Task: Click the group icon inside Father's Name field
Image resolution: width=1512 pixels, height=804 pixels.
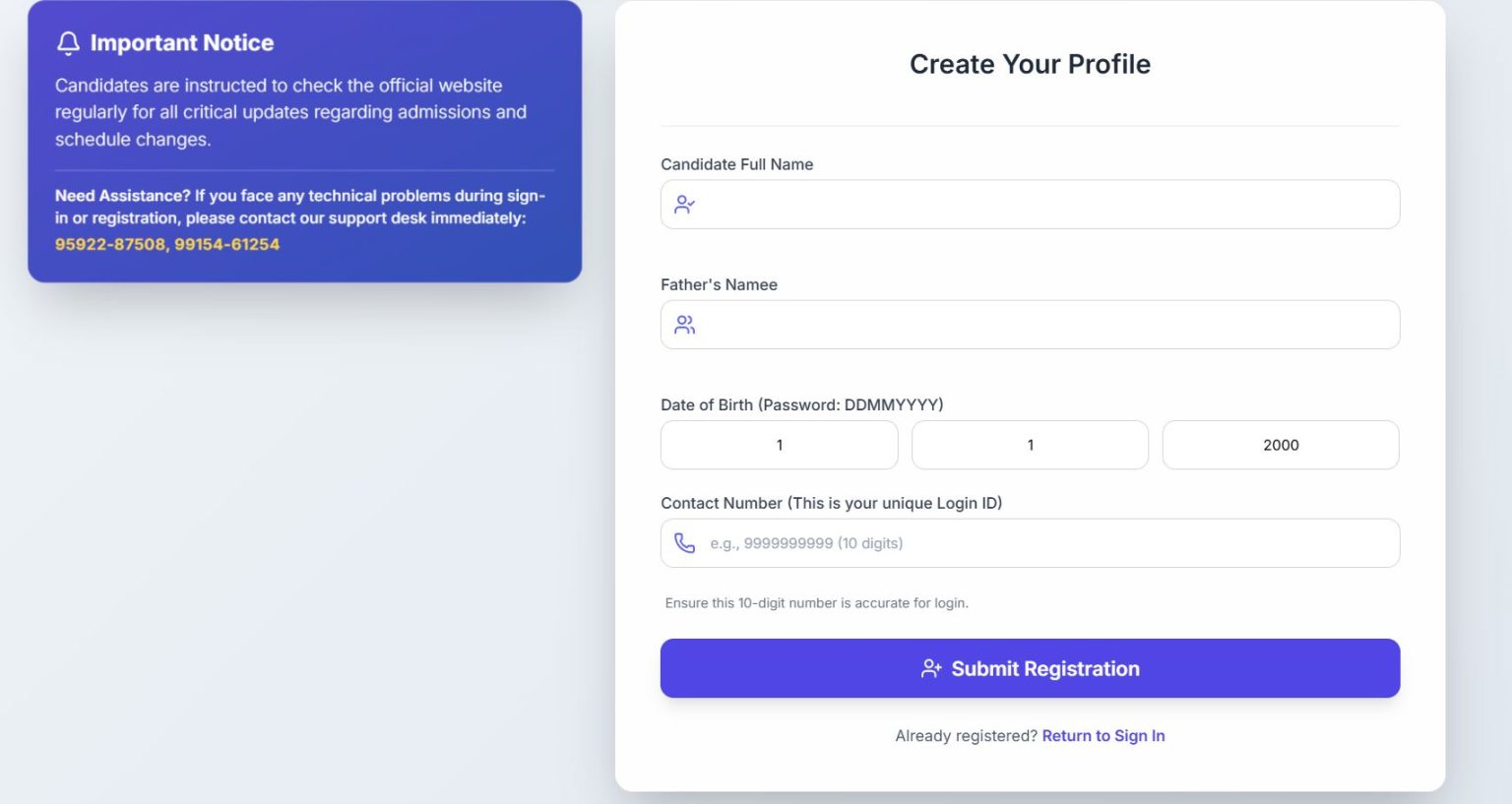Action: click(x=684, y=324)
